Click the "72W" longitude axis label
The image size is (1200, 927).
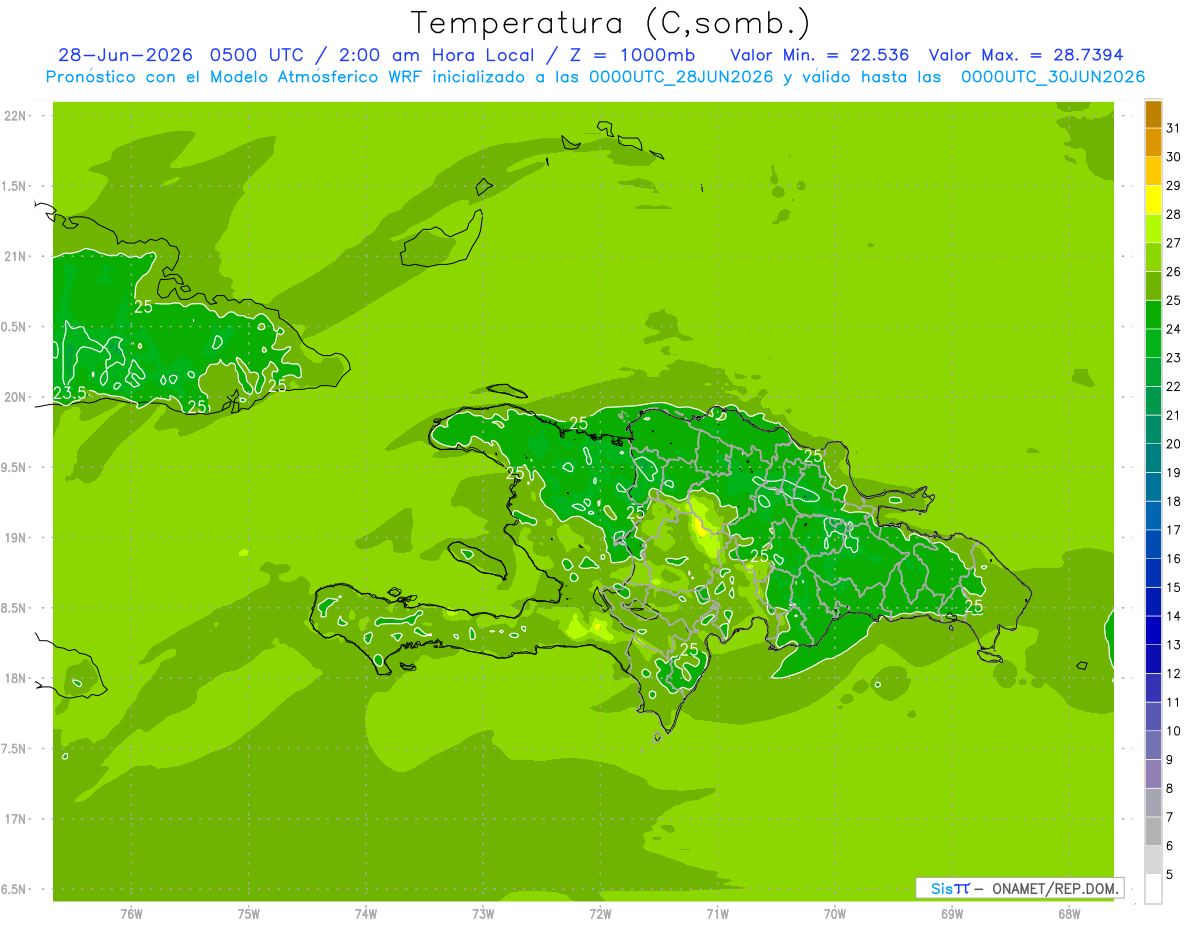[x=600, y=914]
